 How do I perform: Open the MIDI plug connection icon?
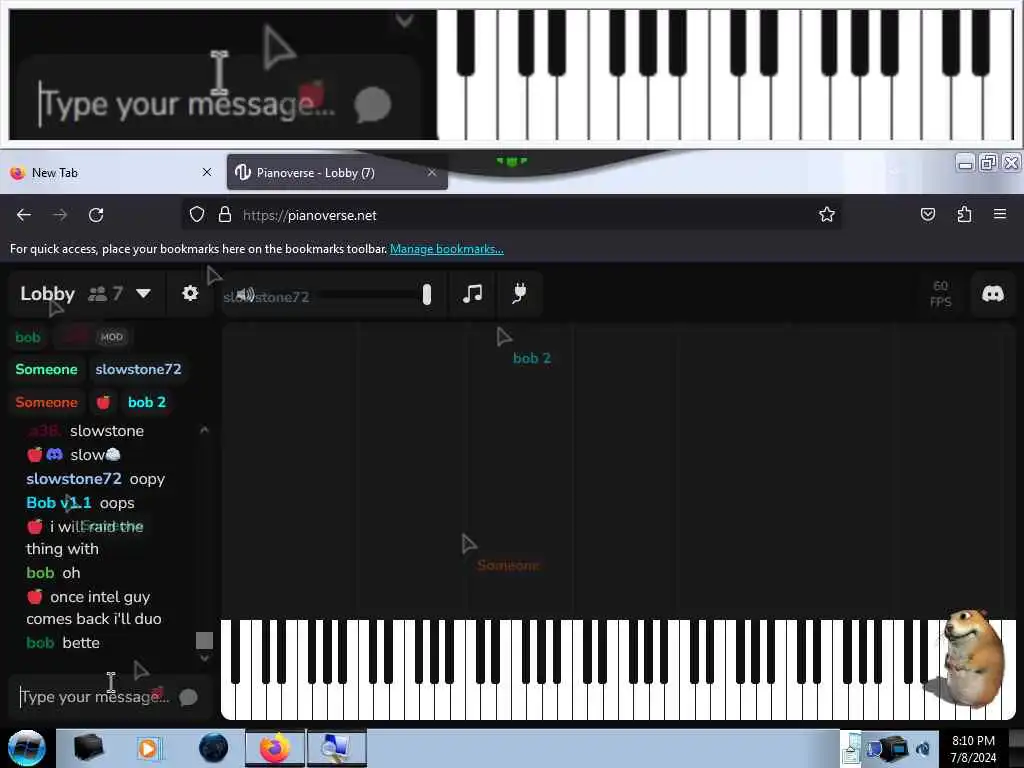[520, 293]
